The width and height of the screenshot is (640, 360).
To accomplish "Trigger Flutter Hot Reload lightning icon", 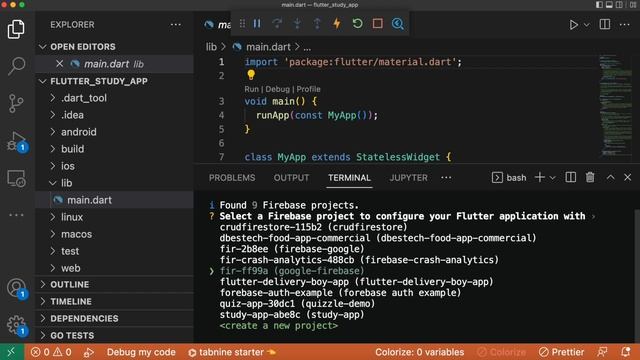I will [337, 24].
